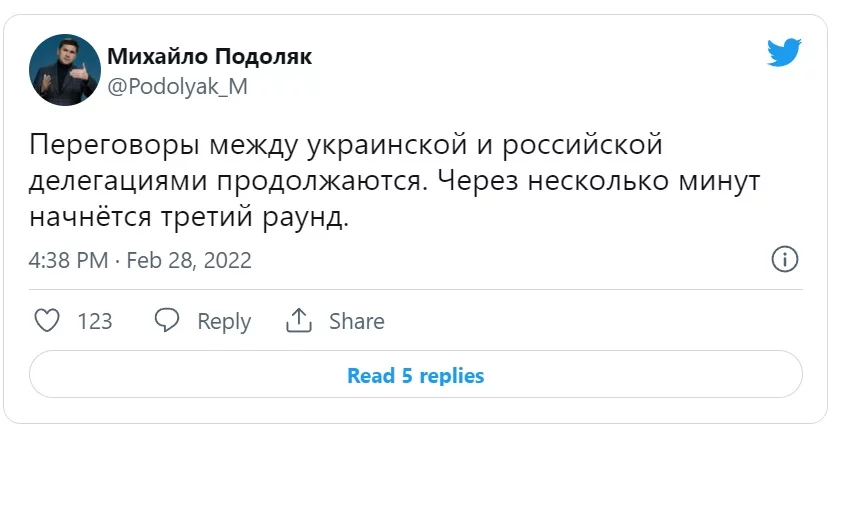Click the reply speech bubble icon

click(x=167, y=321)
